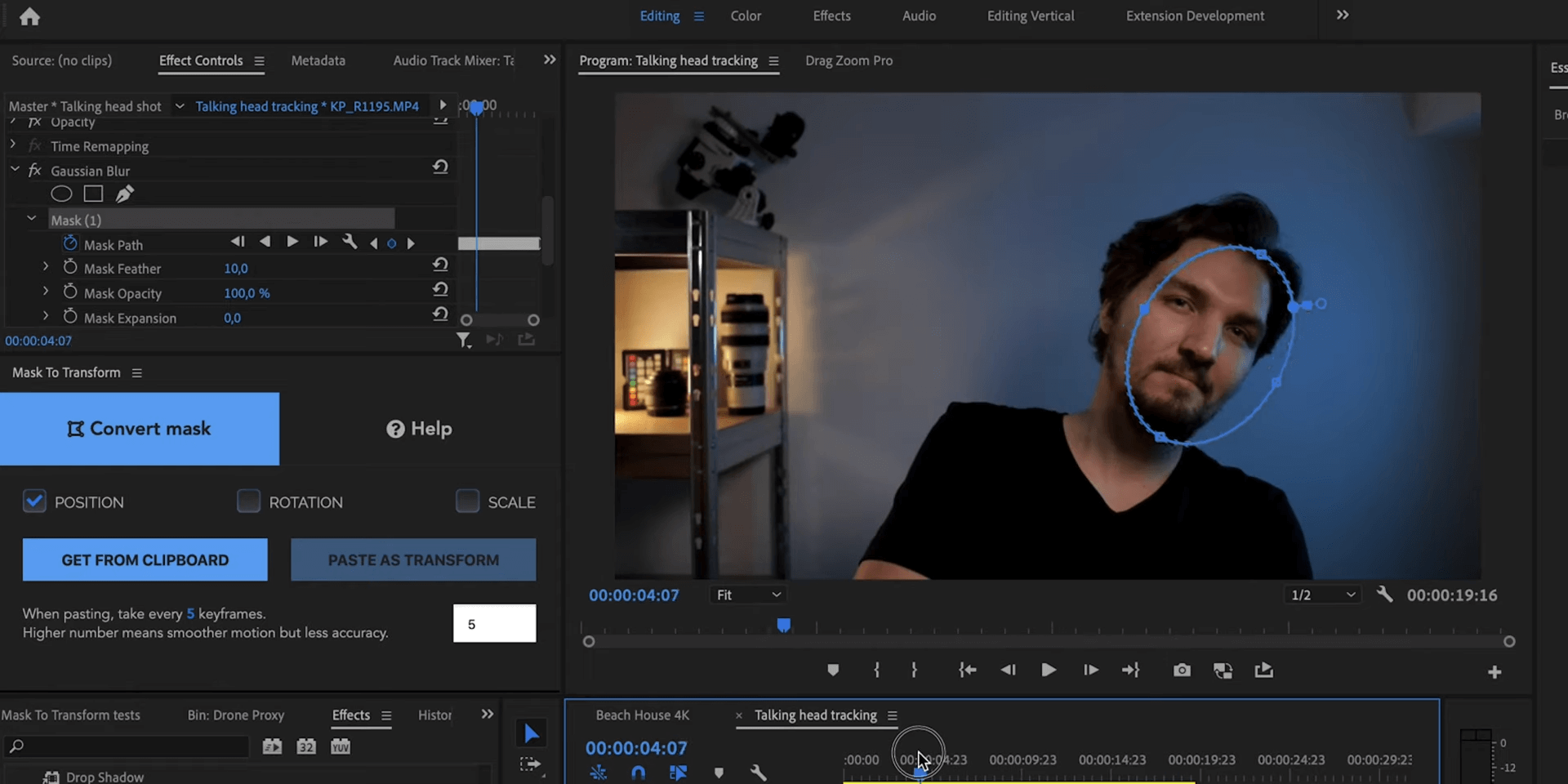Select the rectangle mask tool

pos(93,194)
